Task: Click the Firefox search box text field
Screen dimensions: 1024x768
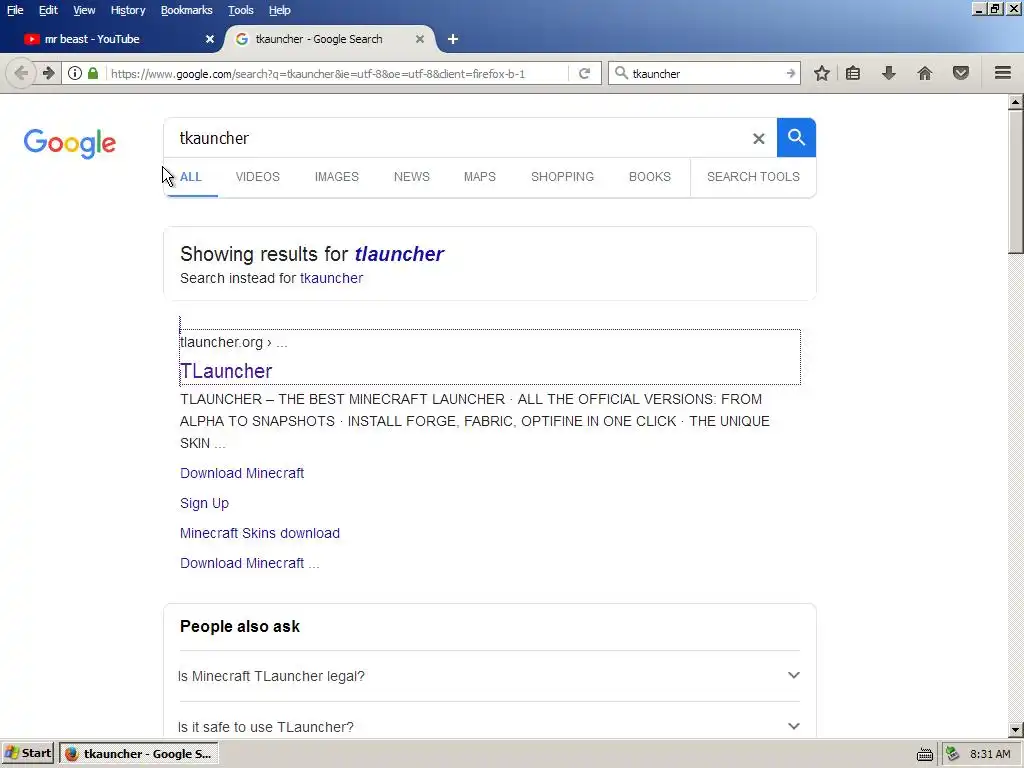Action: pyautogui.click(x=707, y=73)
